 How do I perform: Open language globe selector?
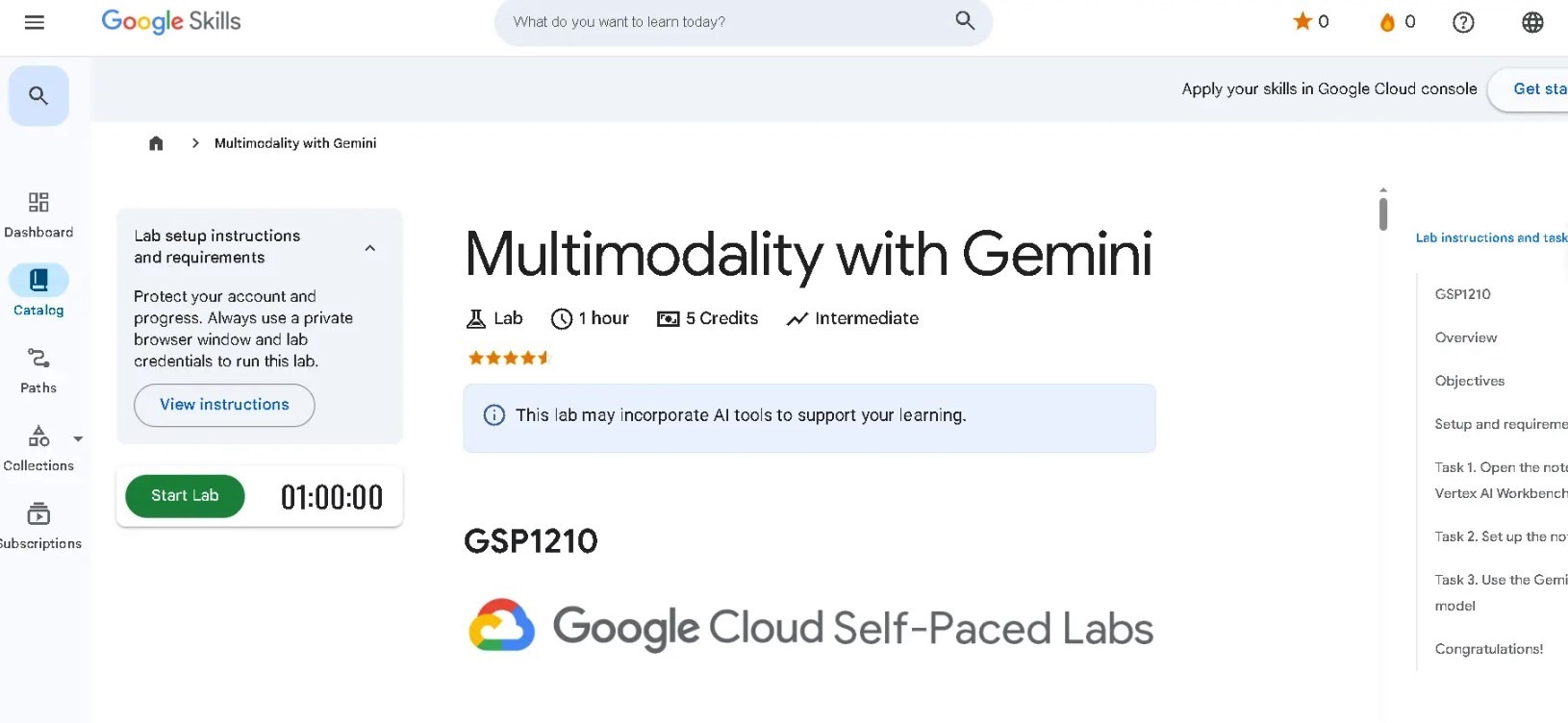click(x=1532, y=22)
